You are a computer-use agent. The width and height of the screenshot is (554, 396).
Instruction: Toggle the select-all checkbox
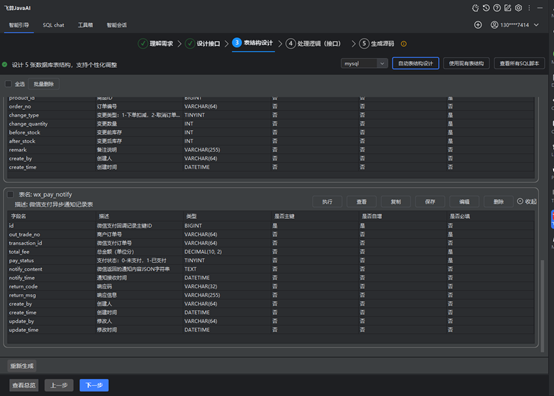[x=8, y=84]
